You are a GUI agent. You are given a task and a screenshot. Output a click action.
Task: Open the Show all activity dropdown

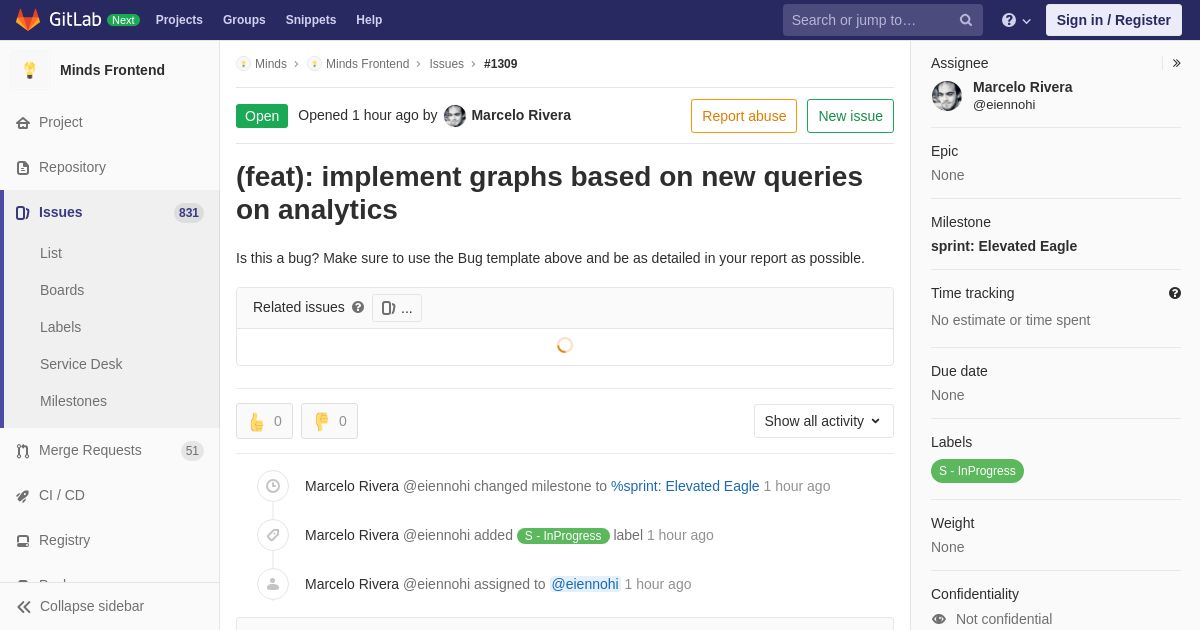pyautogui.click(x=823, y=421)
